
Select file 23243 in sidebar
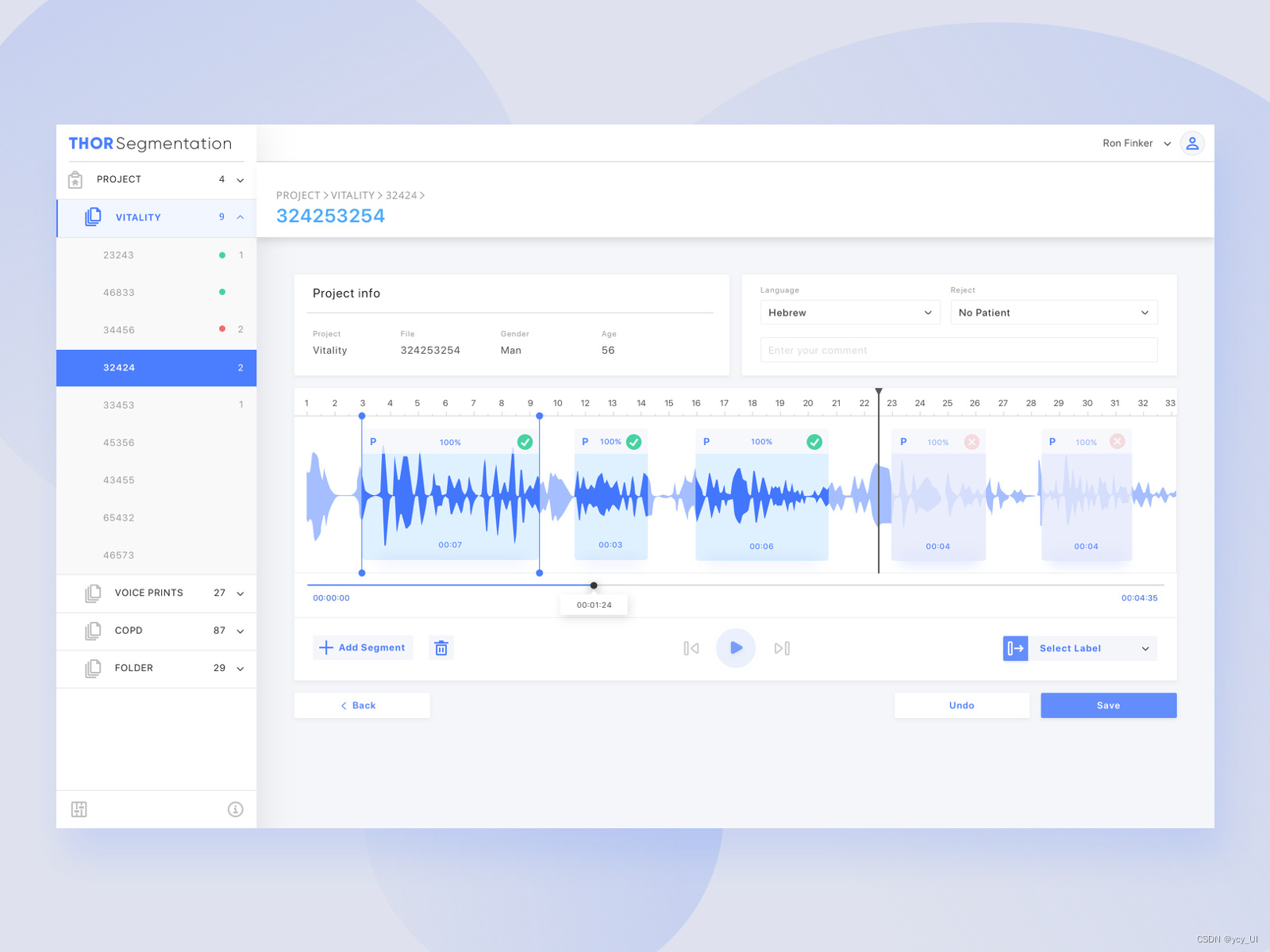click(x=156, y=255)
